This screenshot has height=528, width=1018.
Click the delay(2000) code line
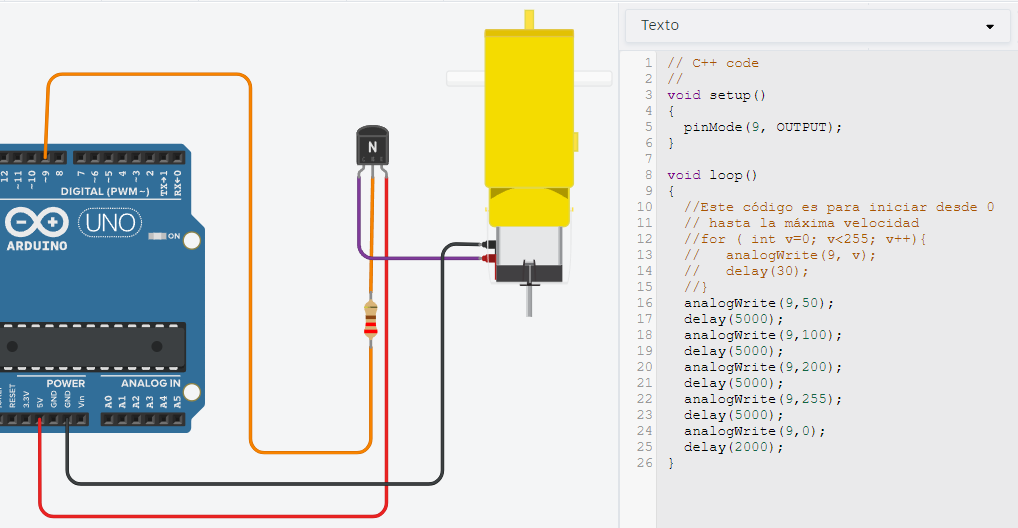pyautogui.click(x=734, y=447)
